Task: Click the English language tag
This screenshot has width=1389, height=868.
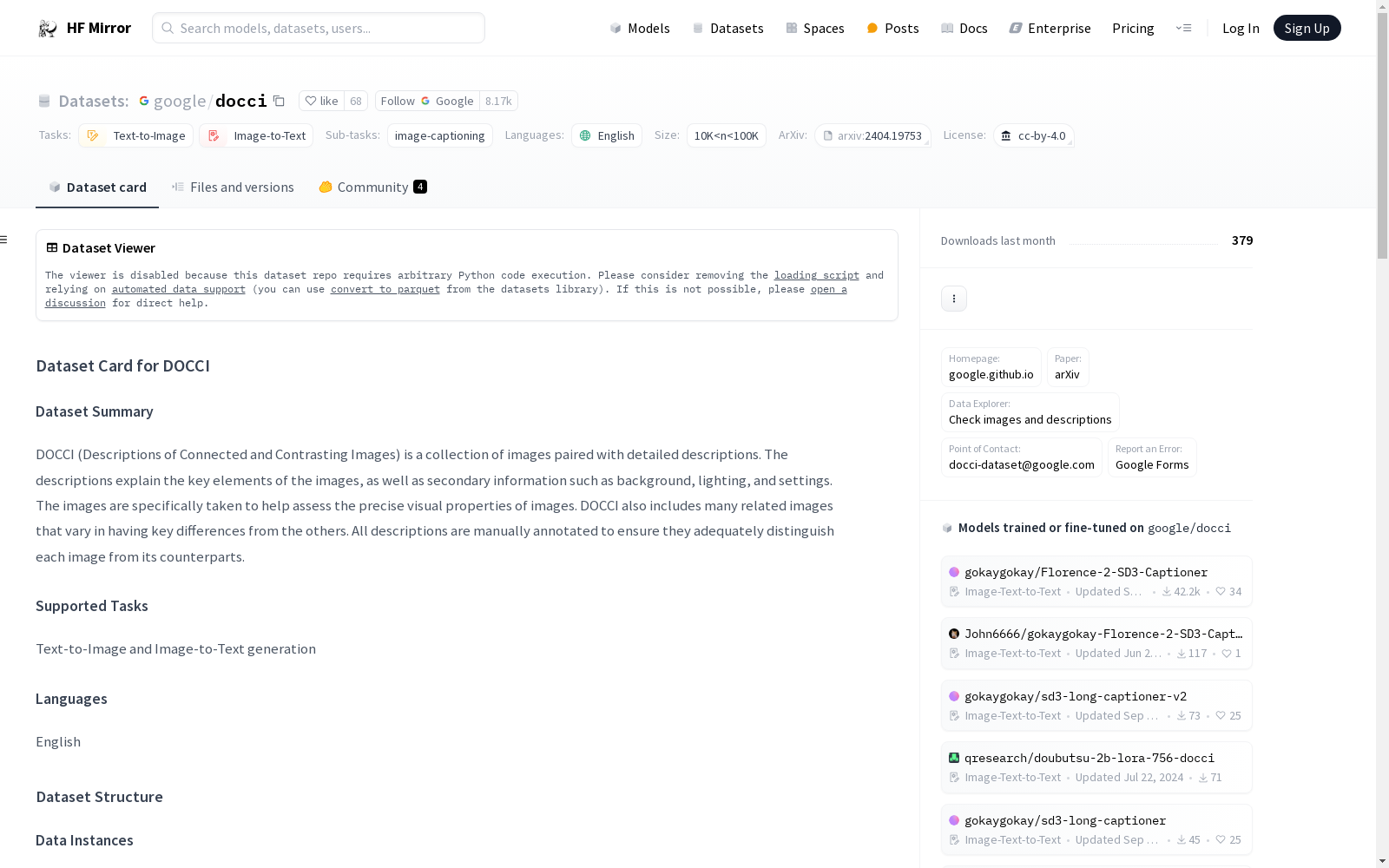Action: pos(607,135)
